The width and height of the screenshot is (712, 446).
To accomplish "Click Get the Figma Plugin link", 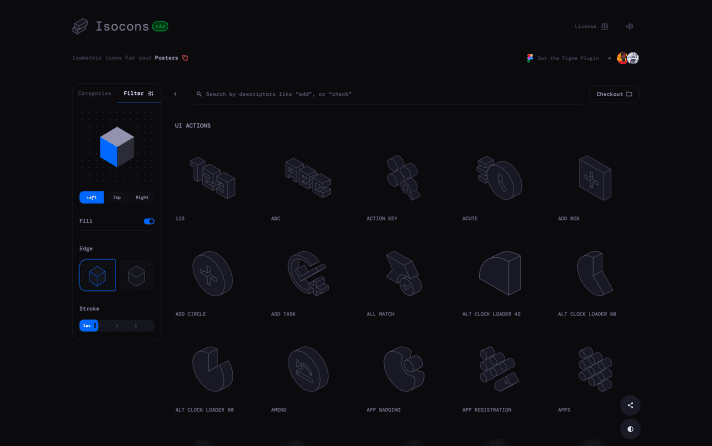I will pyautogui.click(x=563, y=58).
